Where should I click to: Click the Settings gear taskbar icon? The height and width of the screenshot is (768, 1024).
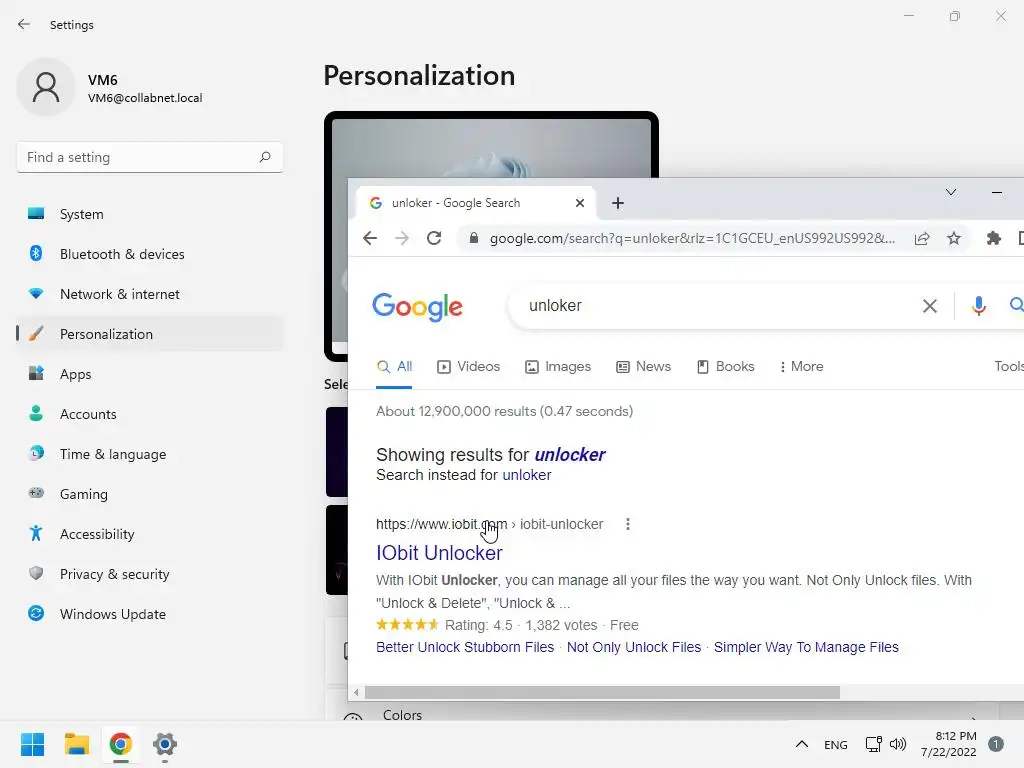pyautogui.click(x=165, y=744)
